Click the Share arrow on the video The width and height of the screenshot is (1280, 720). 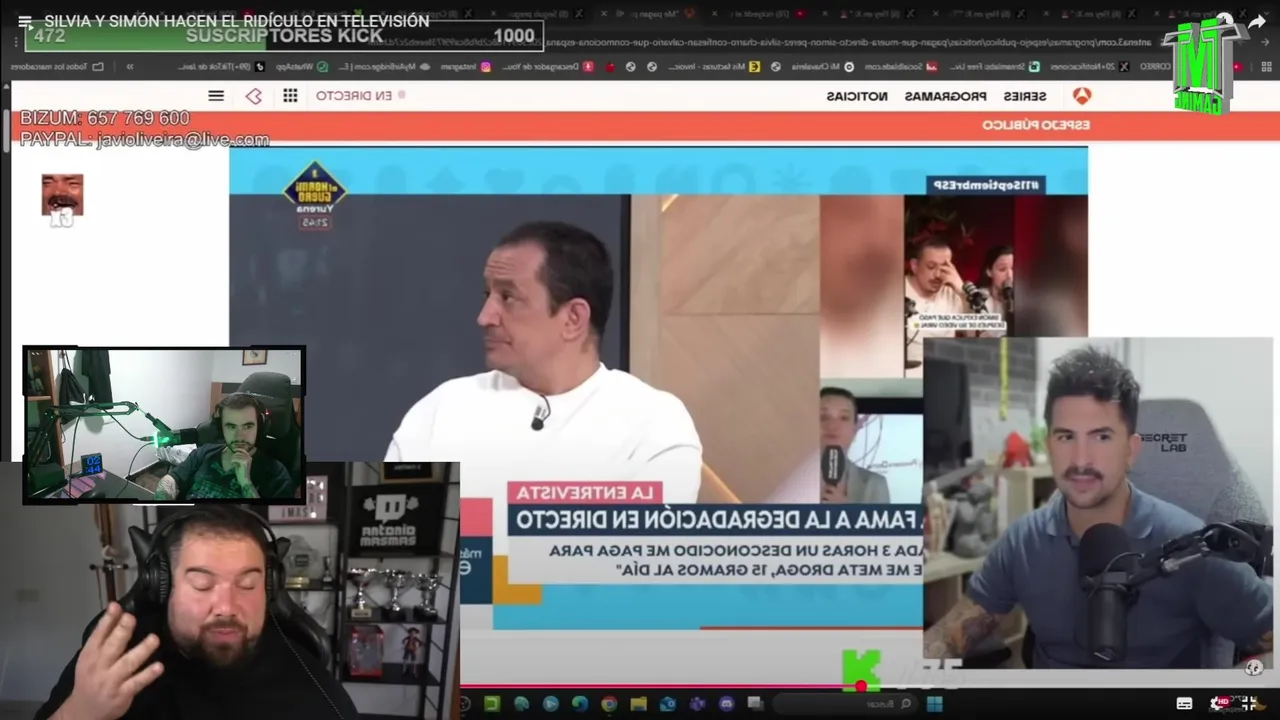(1256, 22)
